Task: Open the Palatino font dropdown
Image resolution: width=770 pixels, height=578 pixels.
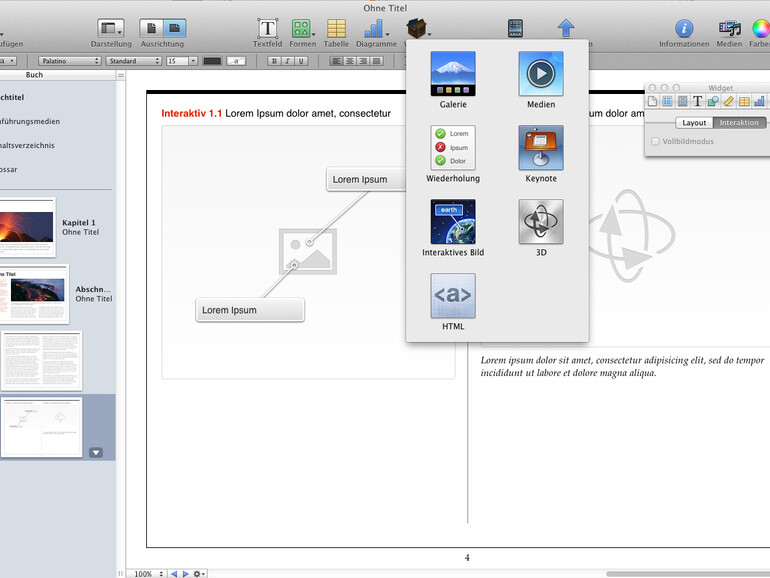Action: click(69, 61)
